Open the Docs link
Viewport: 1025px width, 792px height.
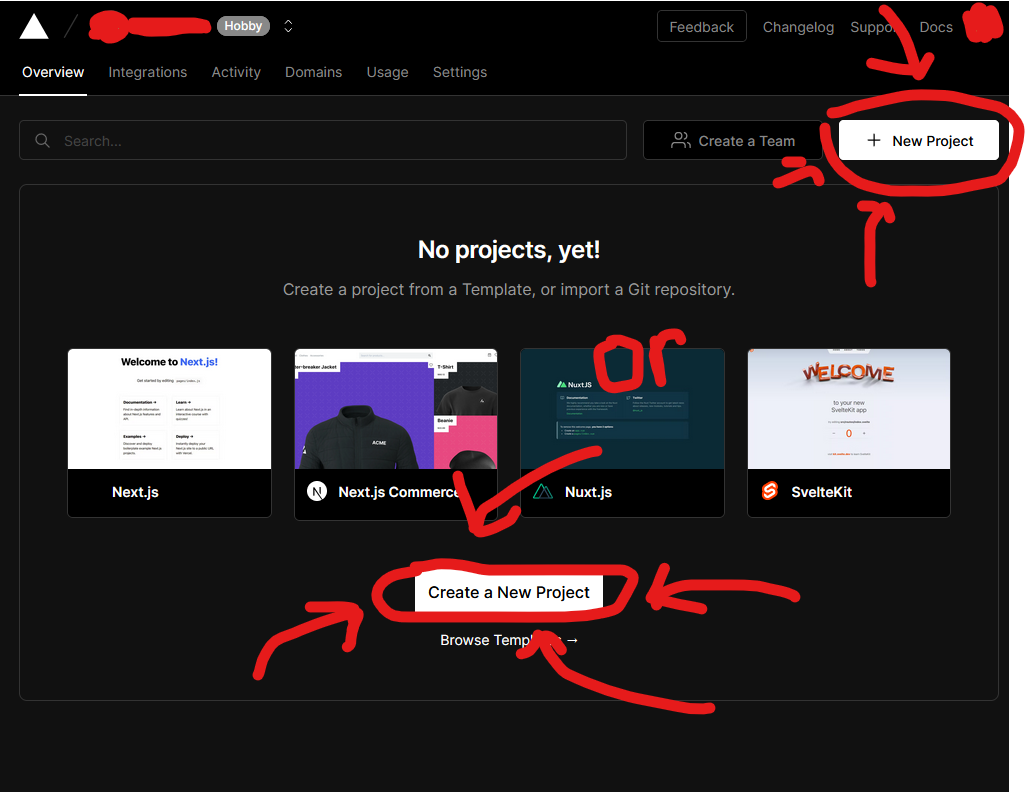(x=935, y=27)
